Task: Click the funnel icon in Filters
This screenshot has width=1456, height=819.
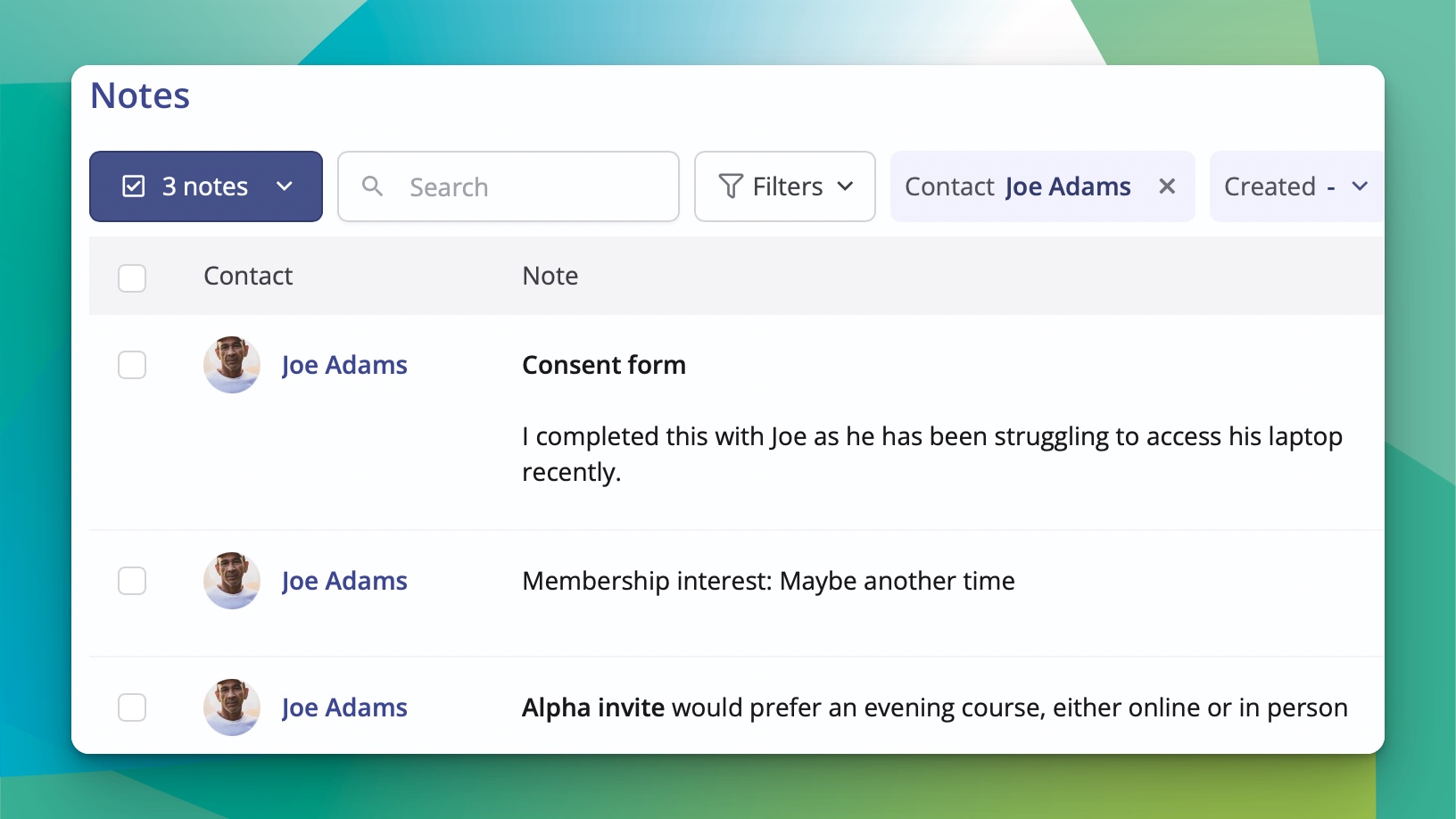Action: click(x=729, y=186)
